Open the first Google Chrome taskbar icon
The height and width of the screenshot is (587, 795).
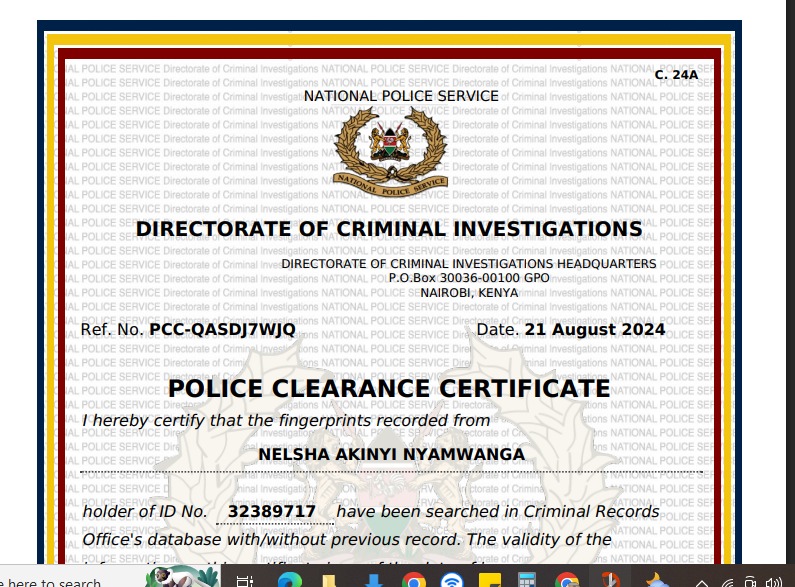pyautogui.click(x=413, y=581)
